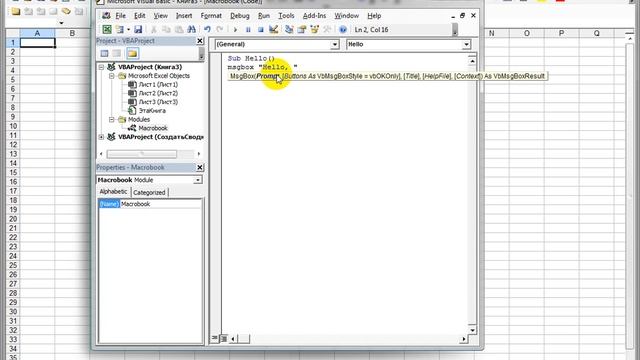Screen dimensions: 640x360
Task: Select Excel cell A1
Action: (x=37, y=42)
